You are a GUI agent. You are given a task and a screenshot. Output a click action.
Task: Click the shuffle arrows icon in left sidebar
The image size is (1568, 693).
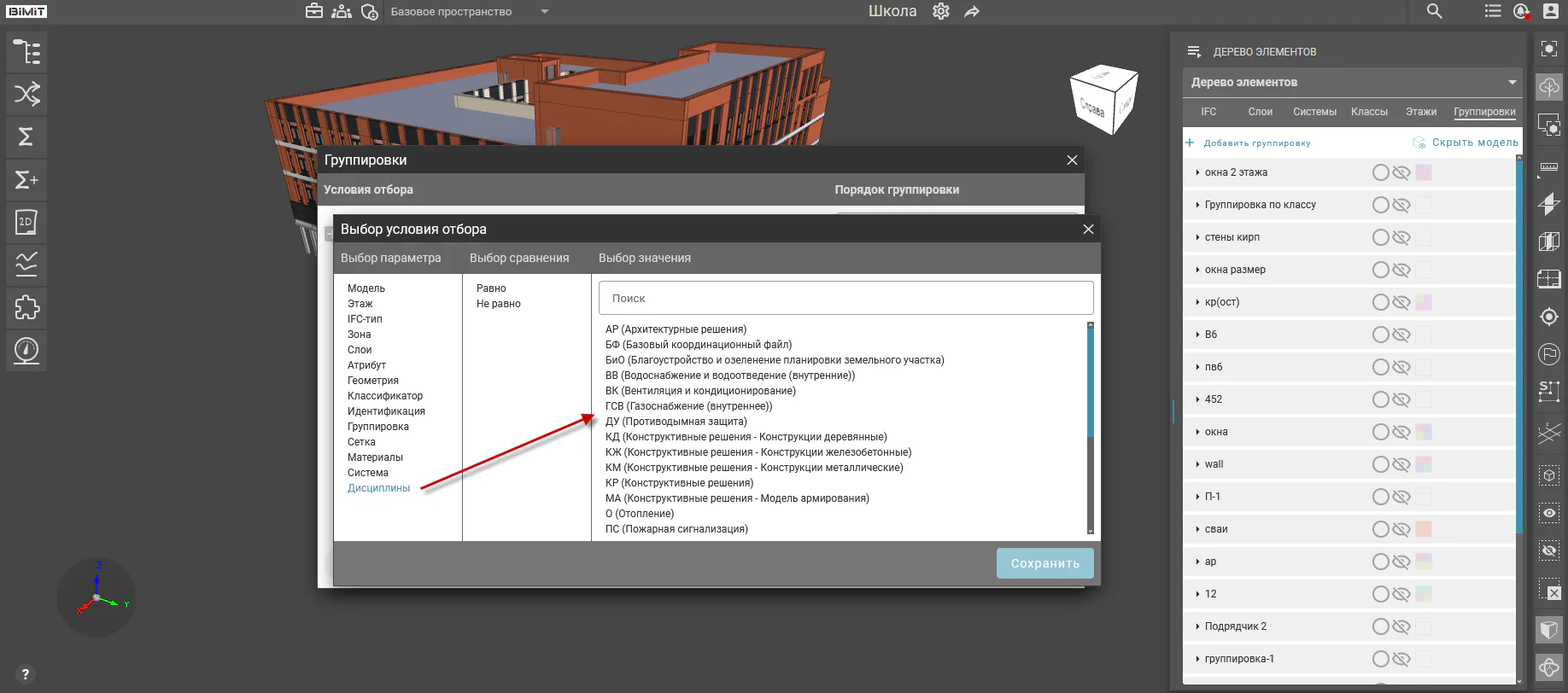(x=26, y=94)
